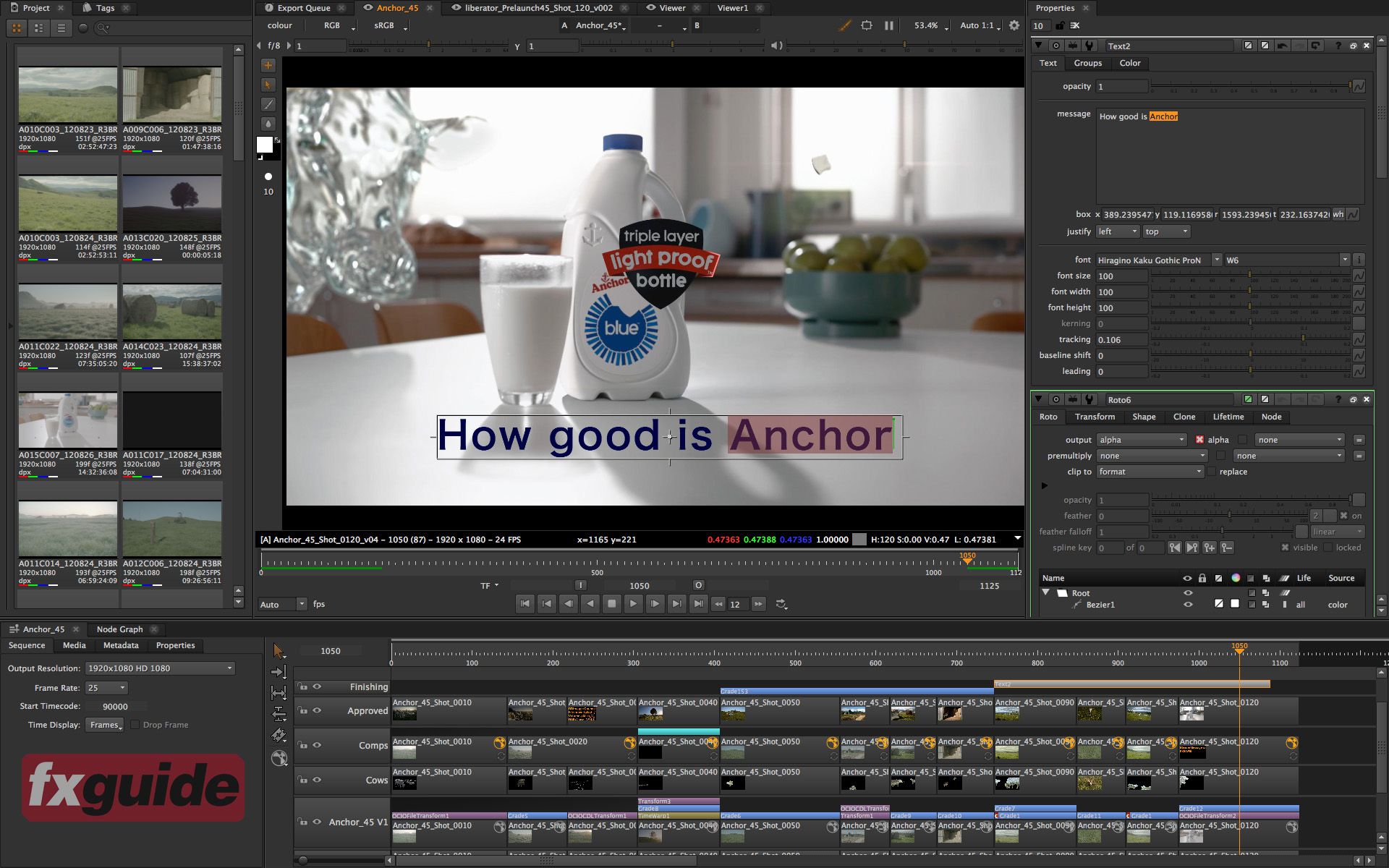This screenshot has width=1389, height=868.
Task: Hide the Approved track with its eye icon
Action: (x=317, y=710)
